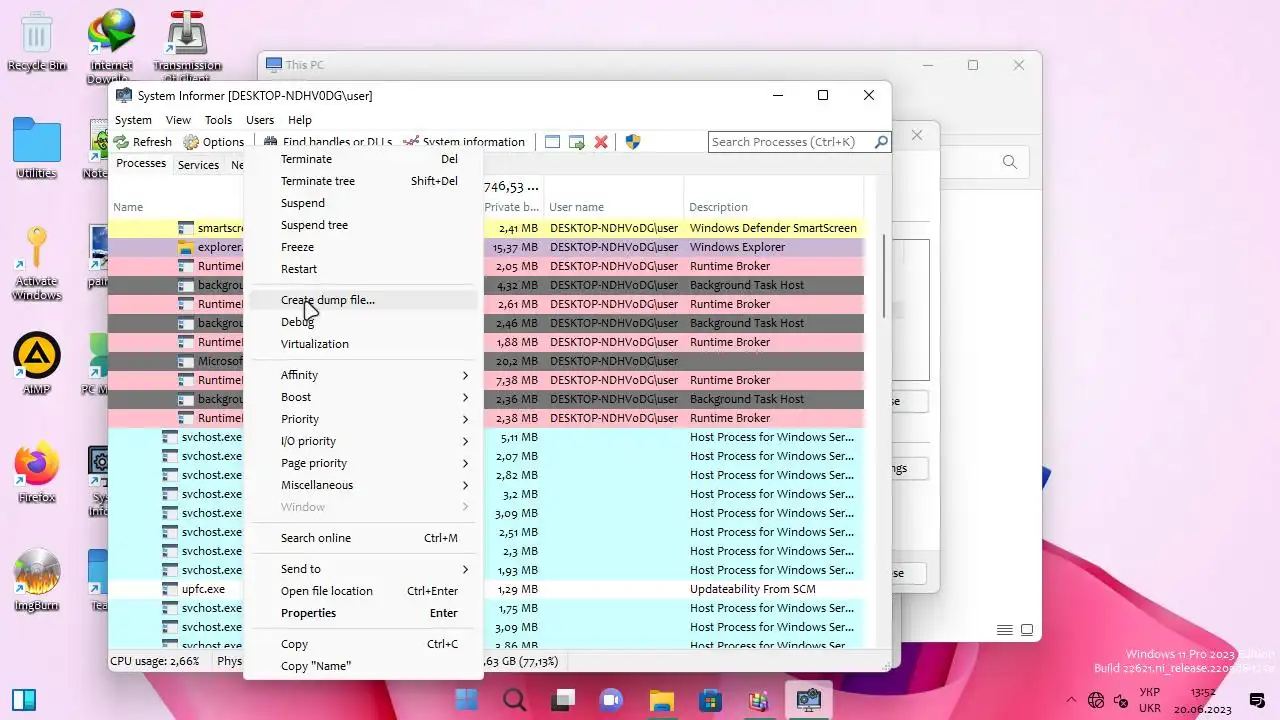The height and width of the screenshot is (720, 1280).
Task: Open the Tools menu
Action: (x=218, y=120)
